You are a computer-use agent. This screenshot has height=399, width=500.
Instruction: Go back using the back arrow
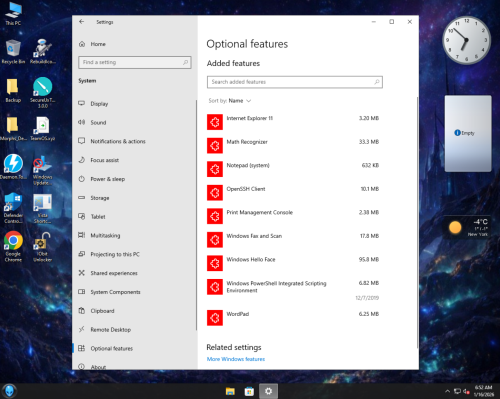click(x=82, y=22)
